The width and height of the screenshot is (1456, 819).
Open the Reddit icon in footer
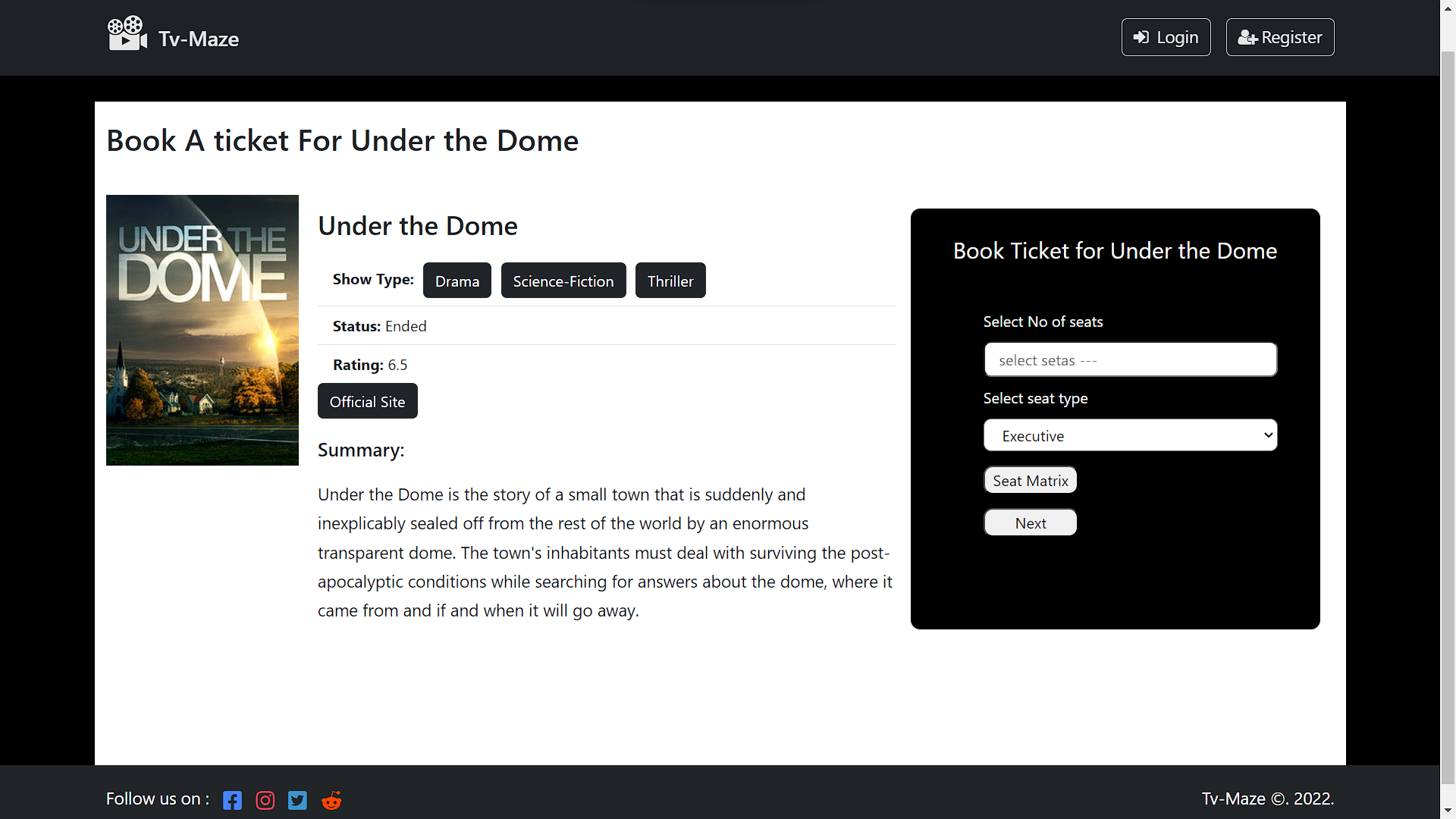pos(331,800)
